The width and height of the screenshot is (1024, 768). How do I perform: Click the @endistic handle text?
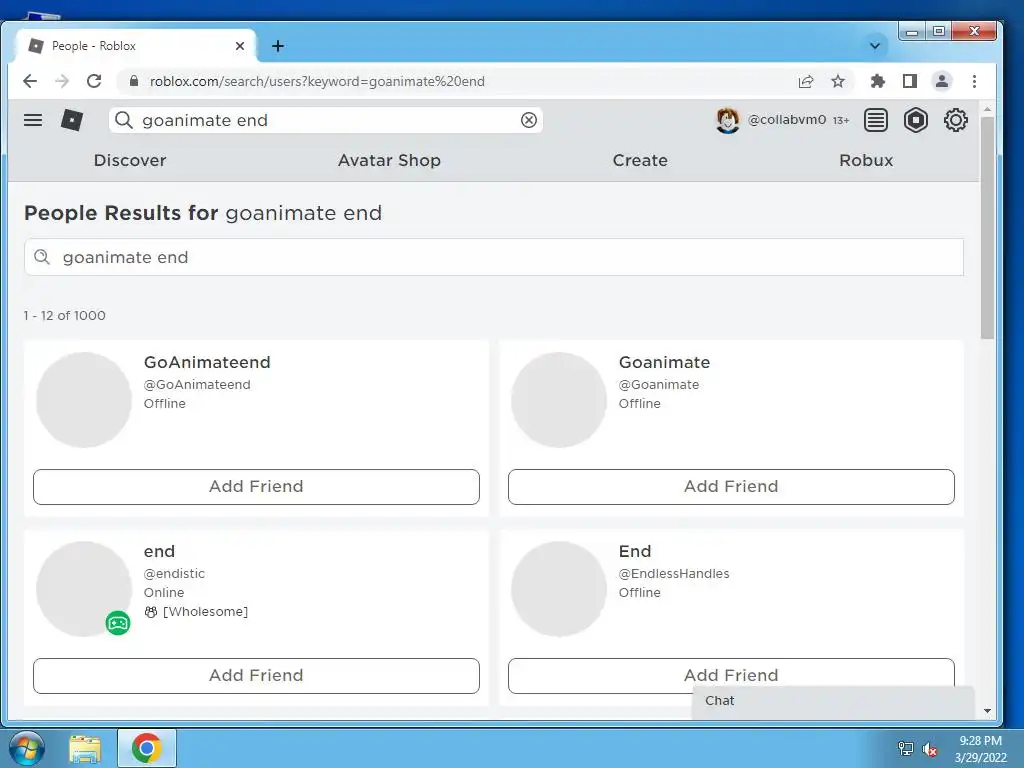[174, 573]
